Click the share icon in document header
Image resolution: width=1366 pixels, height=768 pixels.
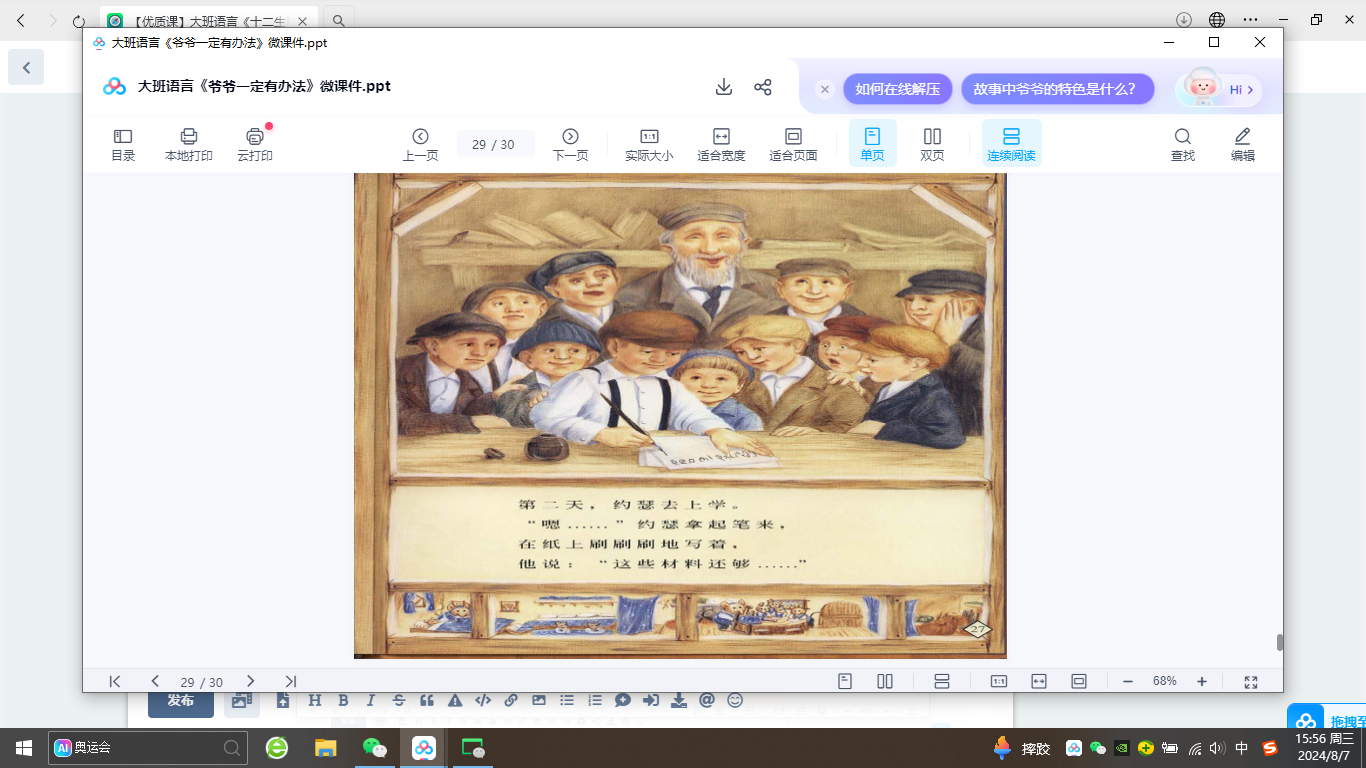click(x=763, y=87)
